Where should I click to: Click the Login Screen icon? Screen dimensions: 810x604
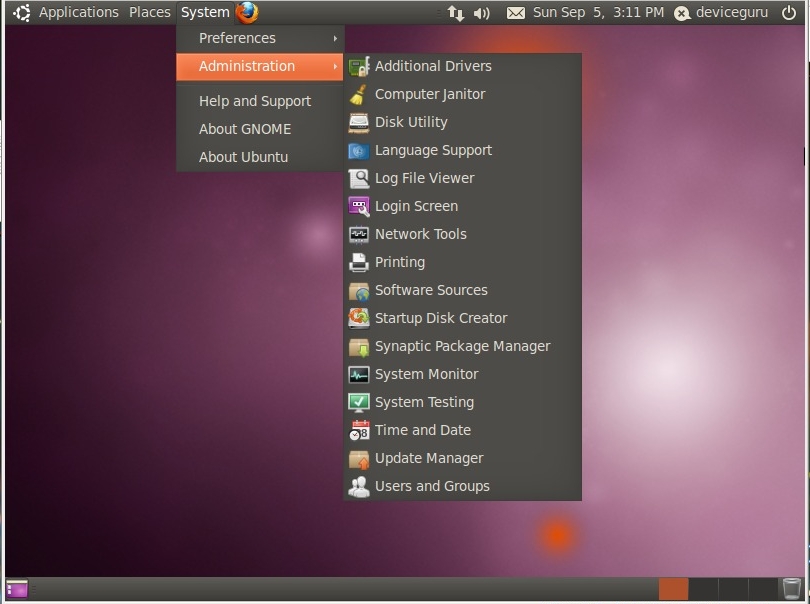point(359,206)
